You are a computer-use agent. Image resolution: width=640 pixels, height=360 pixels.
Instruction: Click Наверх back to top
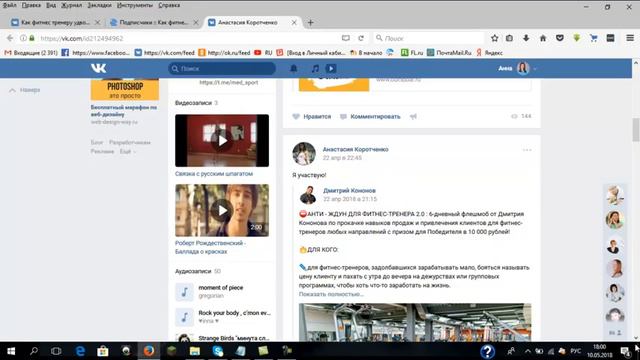click(25, 90)
